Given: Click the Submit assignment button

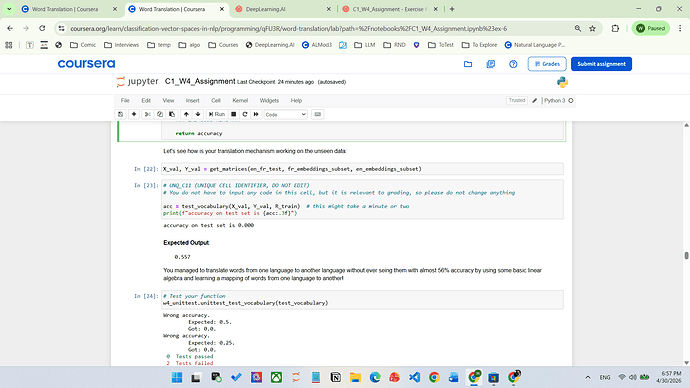Looking at the screenshot, I should tap(601, 64).
